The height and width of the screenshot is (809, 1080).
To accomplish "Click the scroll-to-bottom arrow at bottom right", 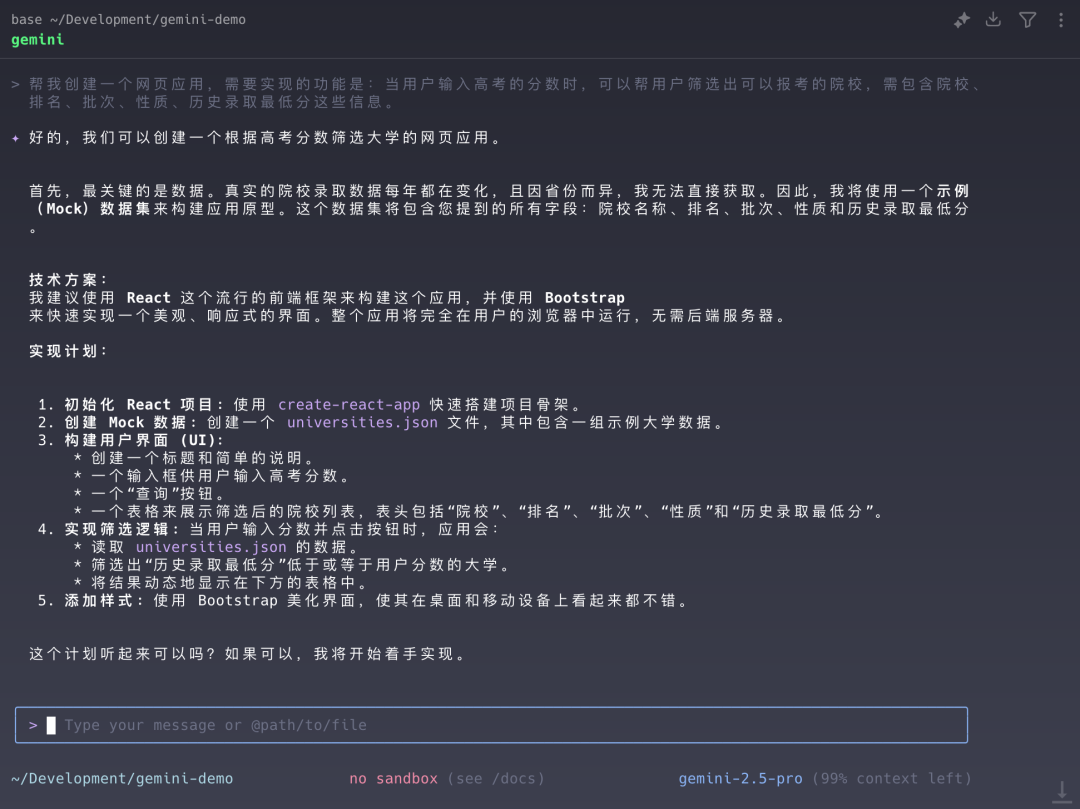I will click(1060, 790).
